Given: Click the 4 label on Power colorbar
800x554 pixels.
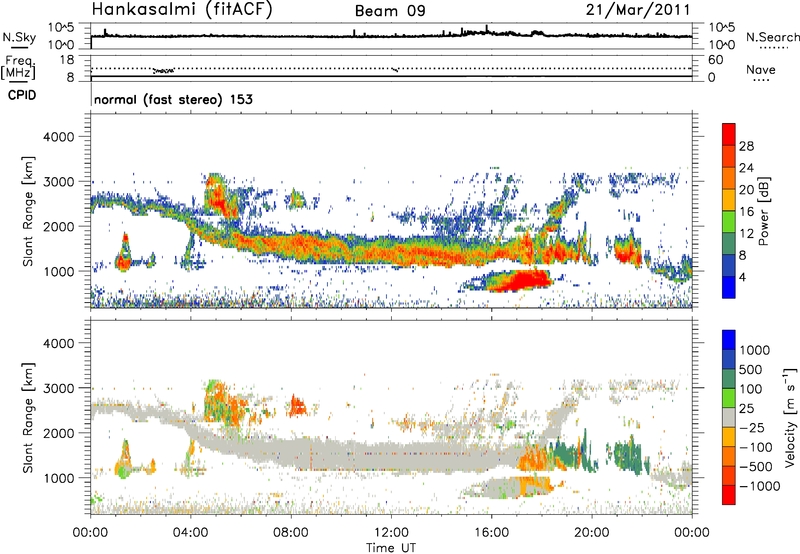Looking at the screenshot, I should 743,277.
